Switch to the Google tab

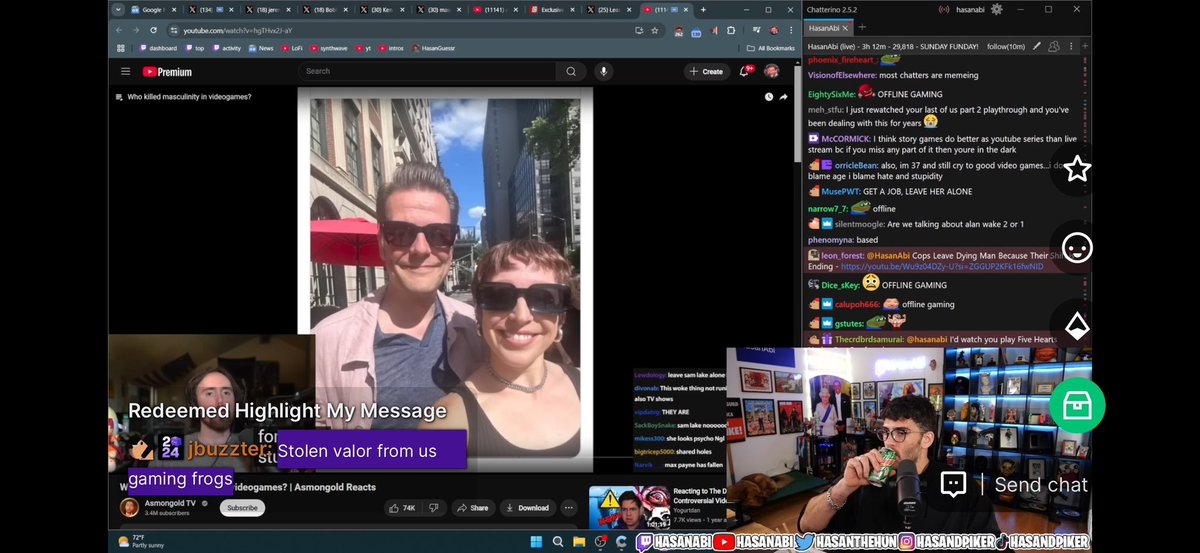[156, 9]
